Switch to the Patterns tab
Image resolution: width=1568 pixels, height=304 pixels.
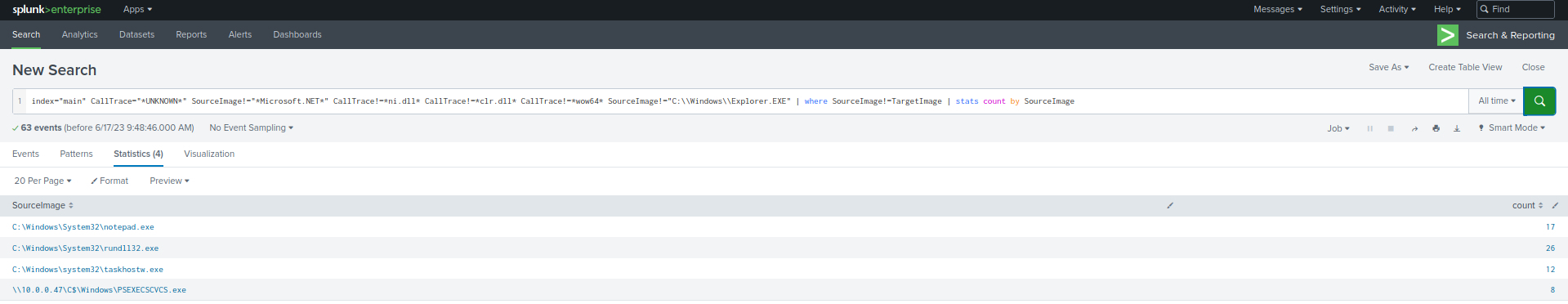coord(76,154)
